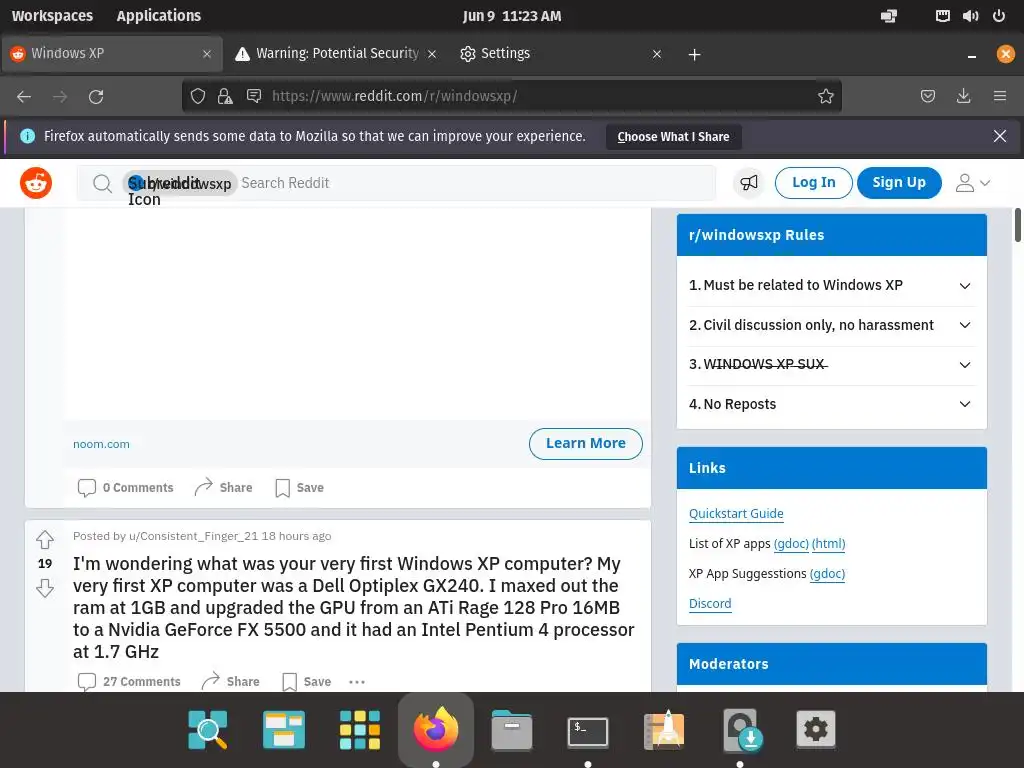Upvote the first Windows XP computer post
Image resolution: width=1024 pixels, height=768 pixels.
(44, 539)
